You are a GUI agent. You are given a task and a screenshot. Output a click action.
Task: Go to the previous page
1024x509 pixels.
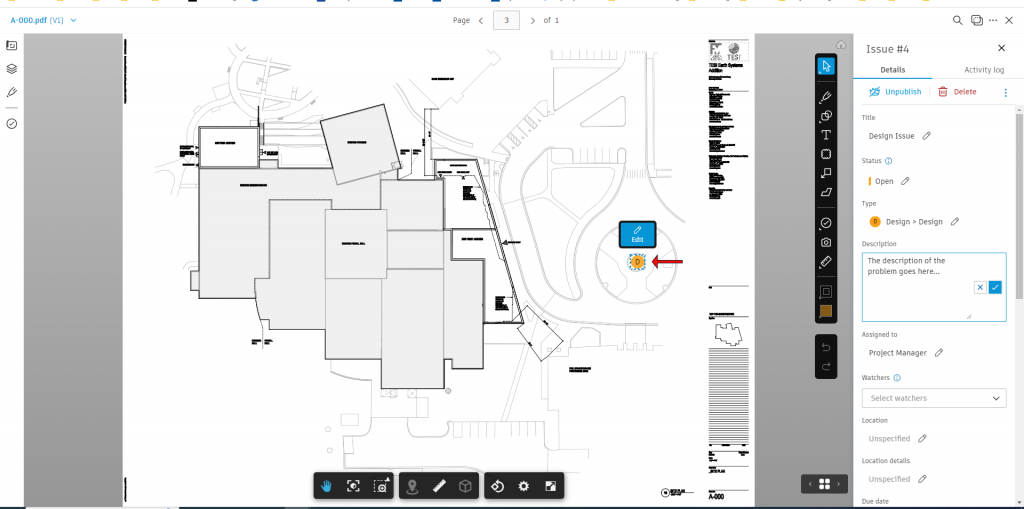(481, 20)
